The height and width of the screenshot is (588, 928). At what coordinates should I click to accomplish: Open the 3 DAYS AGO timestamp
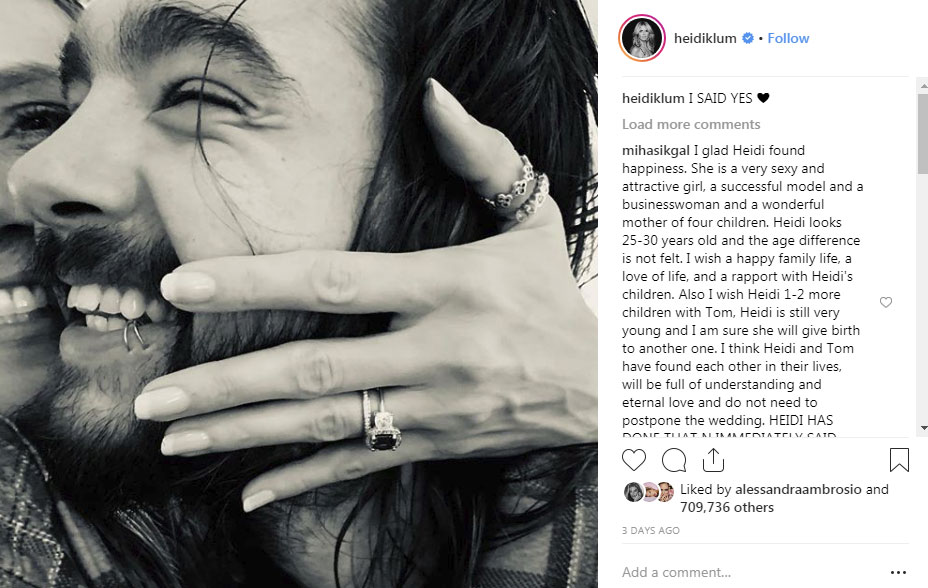tap(651, 530)
